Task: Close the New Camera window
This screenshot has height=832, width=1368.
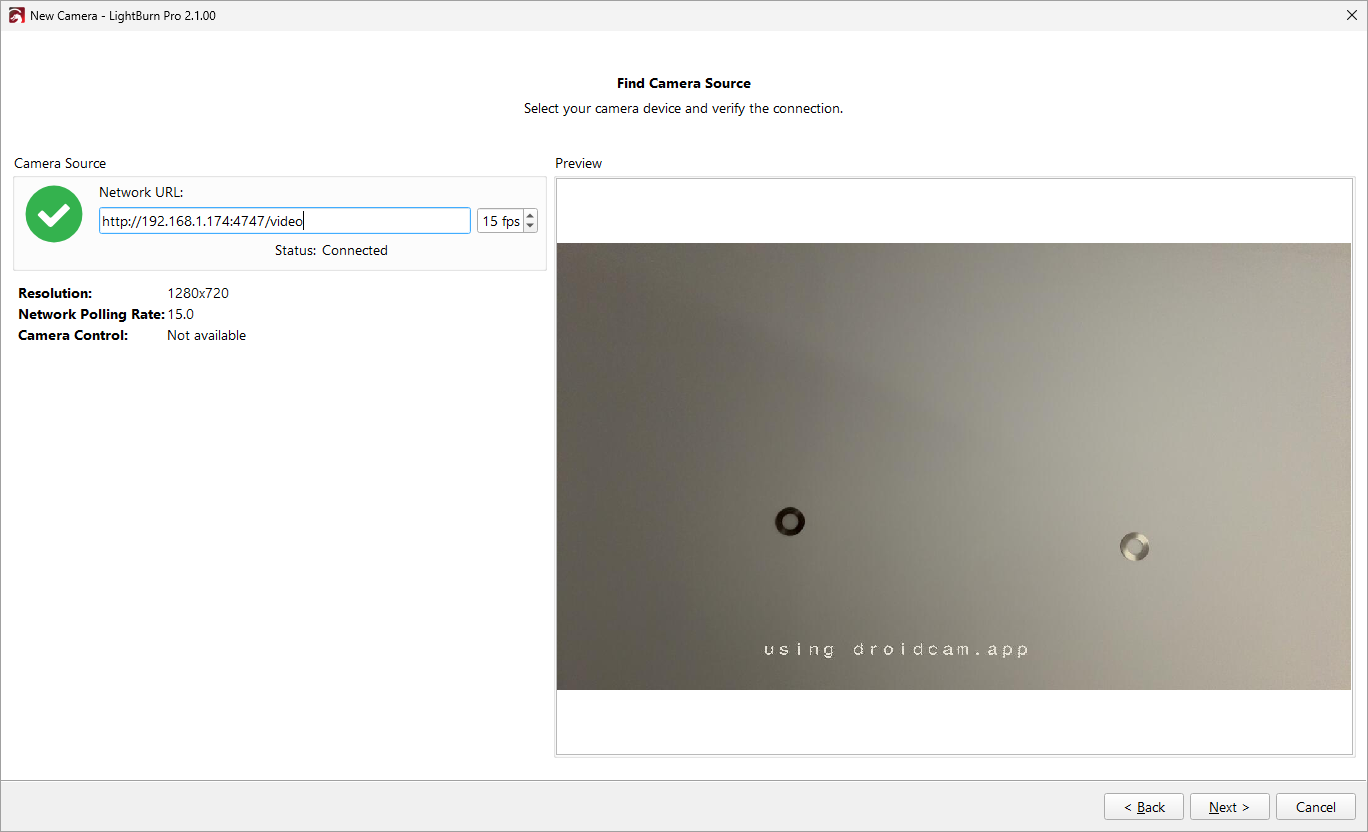Action: tap(1352, 16)
